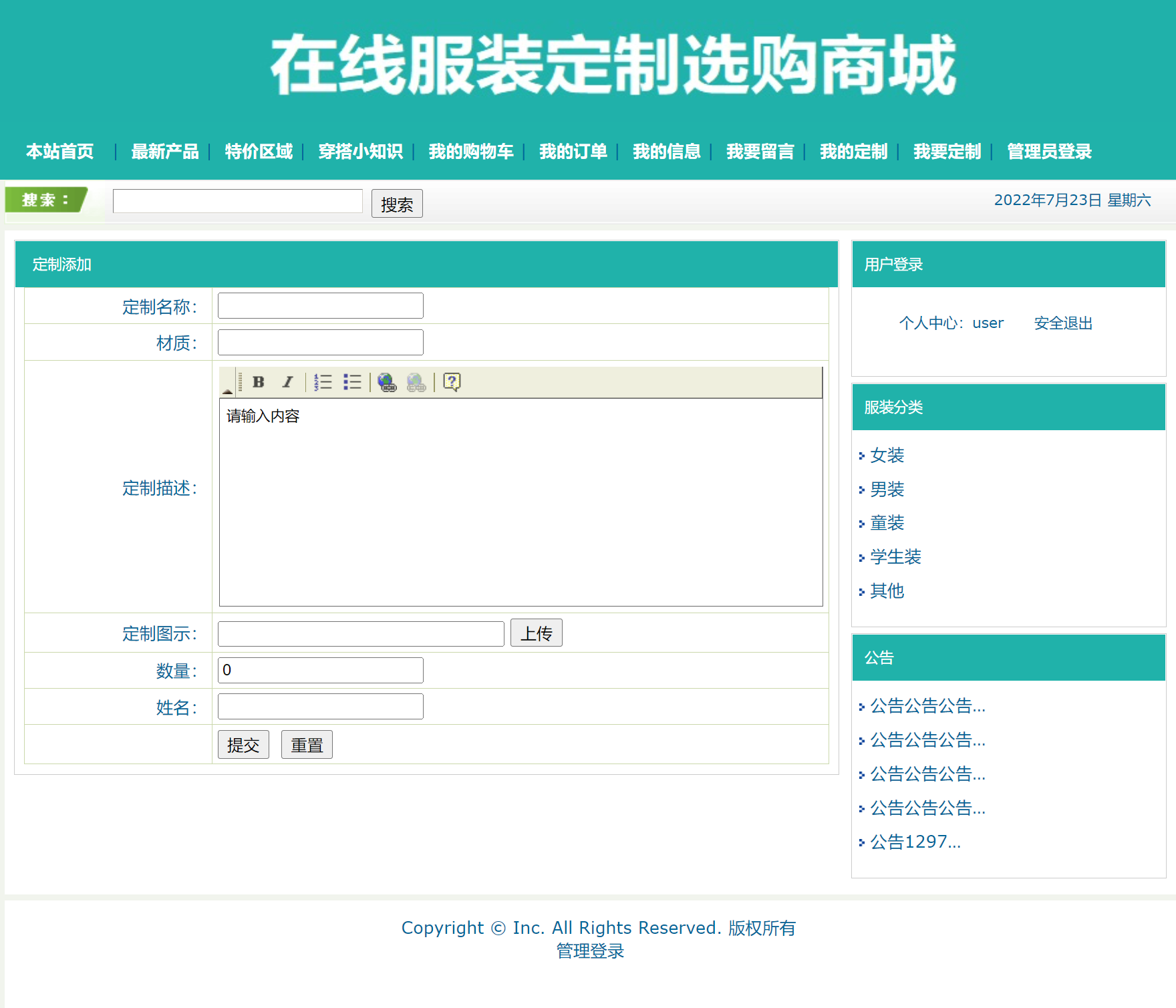Viewport: 1176px width, 1008px height.
Task: Insert a bulleted list in the editor
Action: 353,382
